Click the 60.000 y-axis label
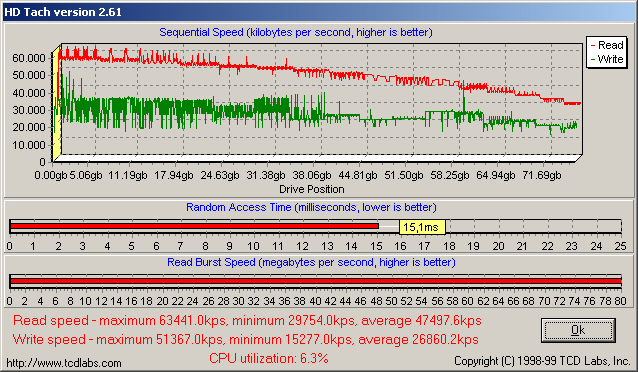638x372 pixels. tap(28, 58)
